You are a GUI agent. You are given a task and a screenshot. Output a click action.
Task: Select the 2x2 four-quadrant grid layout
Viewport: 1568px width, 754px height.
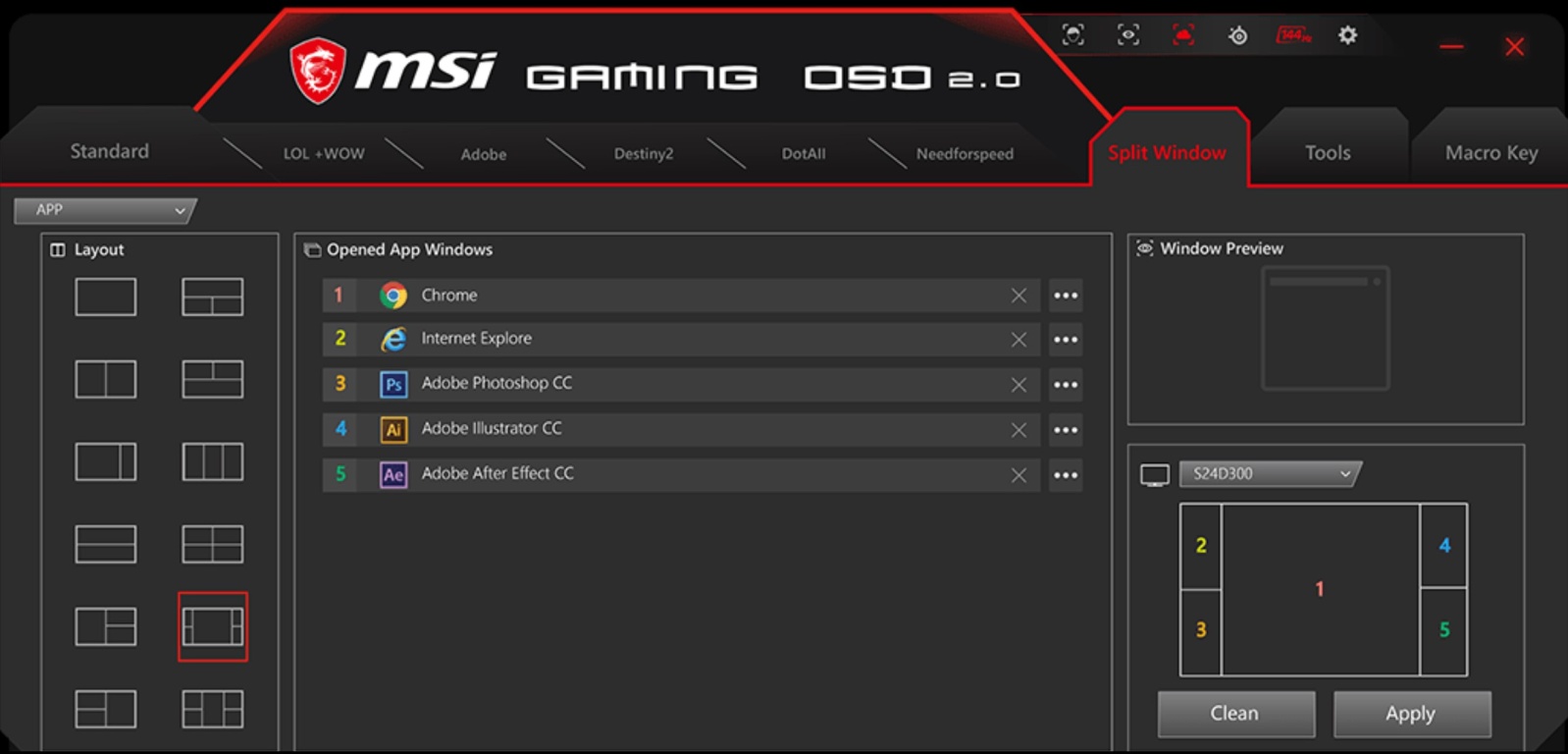click(x=213, y=544)
